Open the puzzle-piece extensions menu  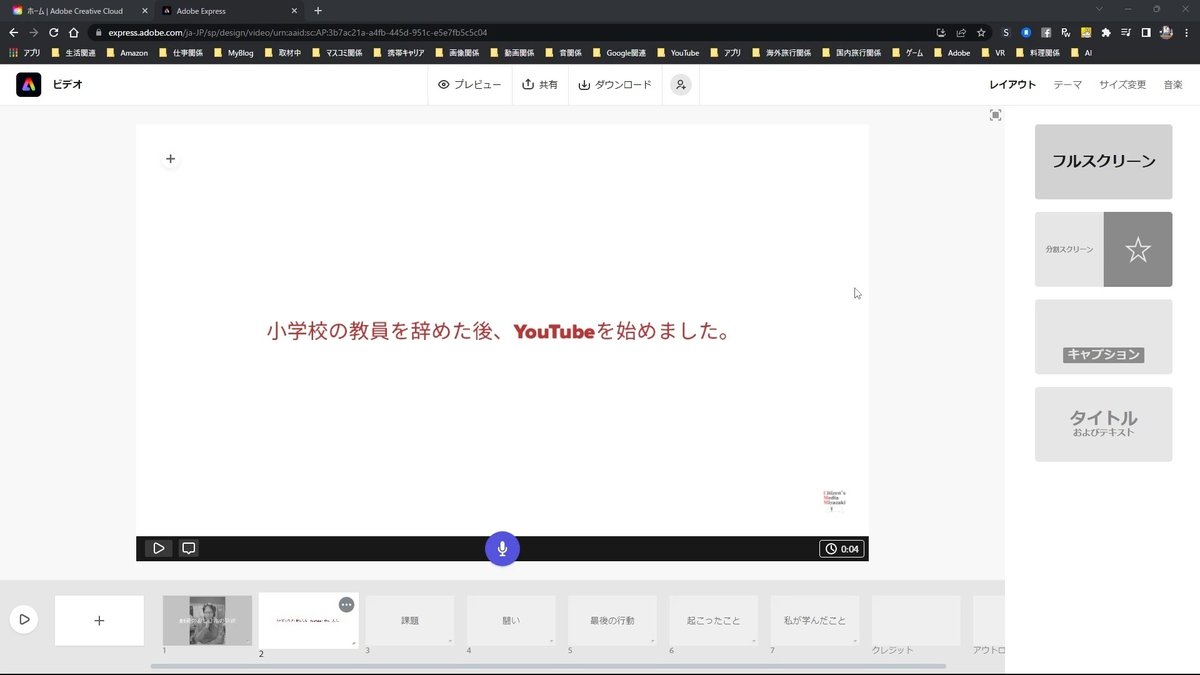(x=1106, y=32)
